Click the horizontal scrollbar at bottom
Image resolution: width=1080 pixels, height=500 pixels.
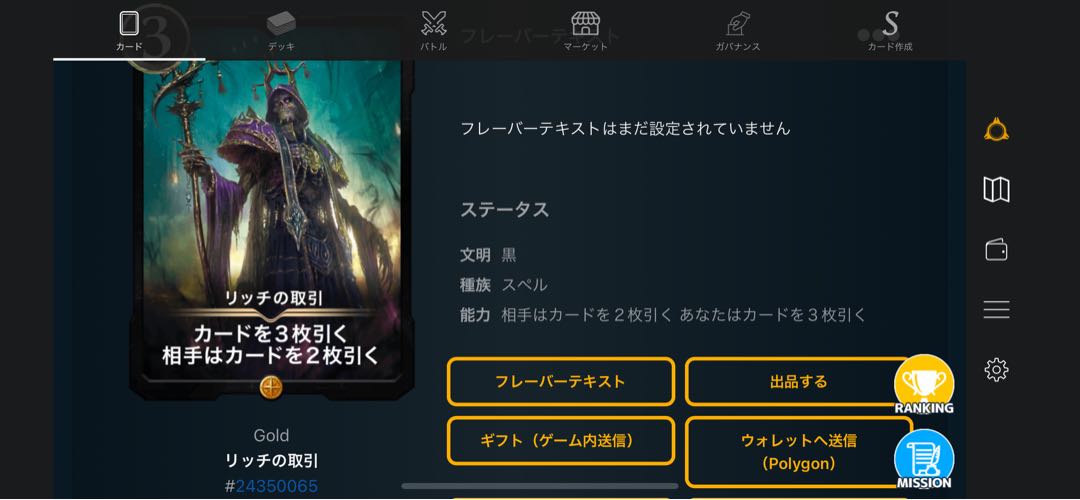539,486
